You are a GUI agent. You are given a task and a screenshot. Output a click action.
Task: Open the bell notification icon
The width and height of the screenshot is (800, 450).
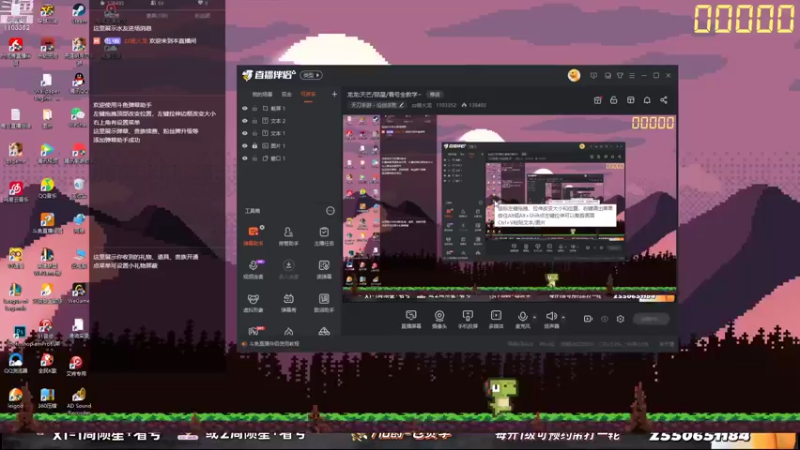click(647, 100)
